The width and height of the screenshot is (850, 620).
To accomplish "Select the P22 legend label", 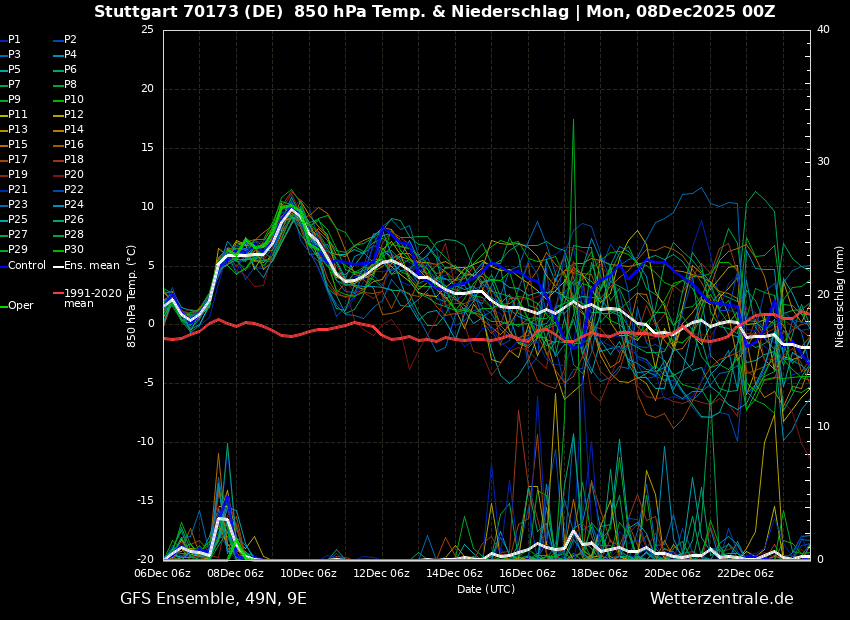I will 74,190.
